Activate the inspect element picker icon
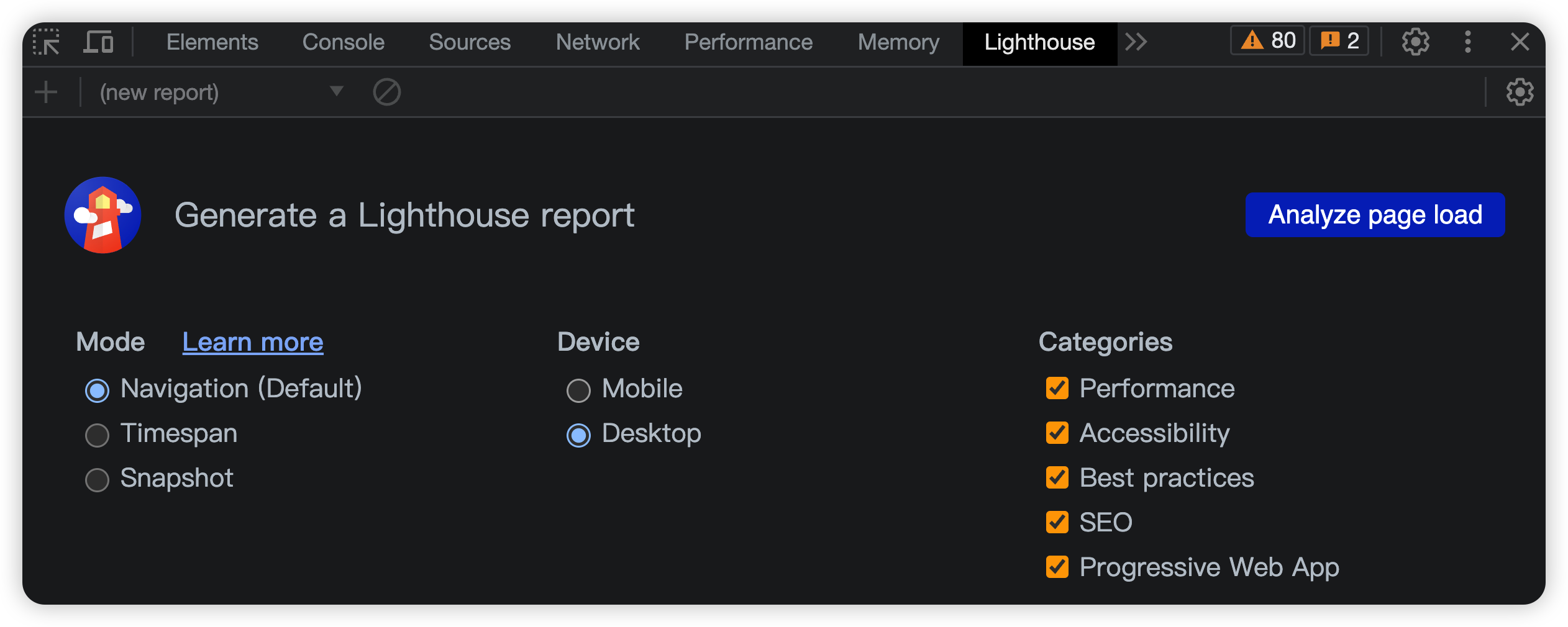 [x=47, y=42]
